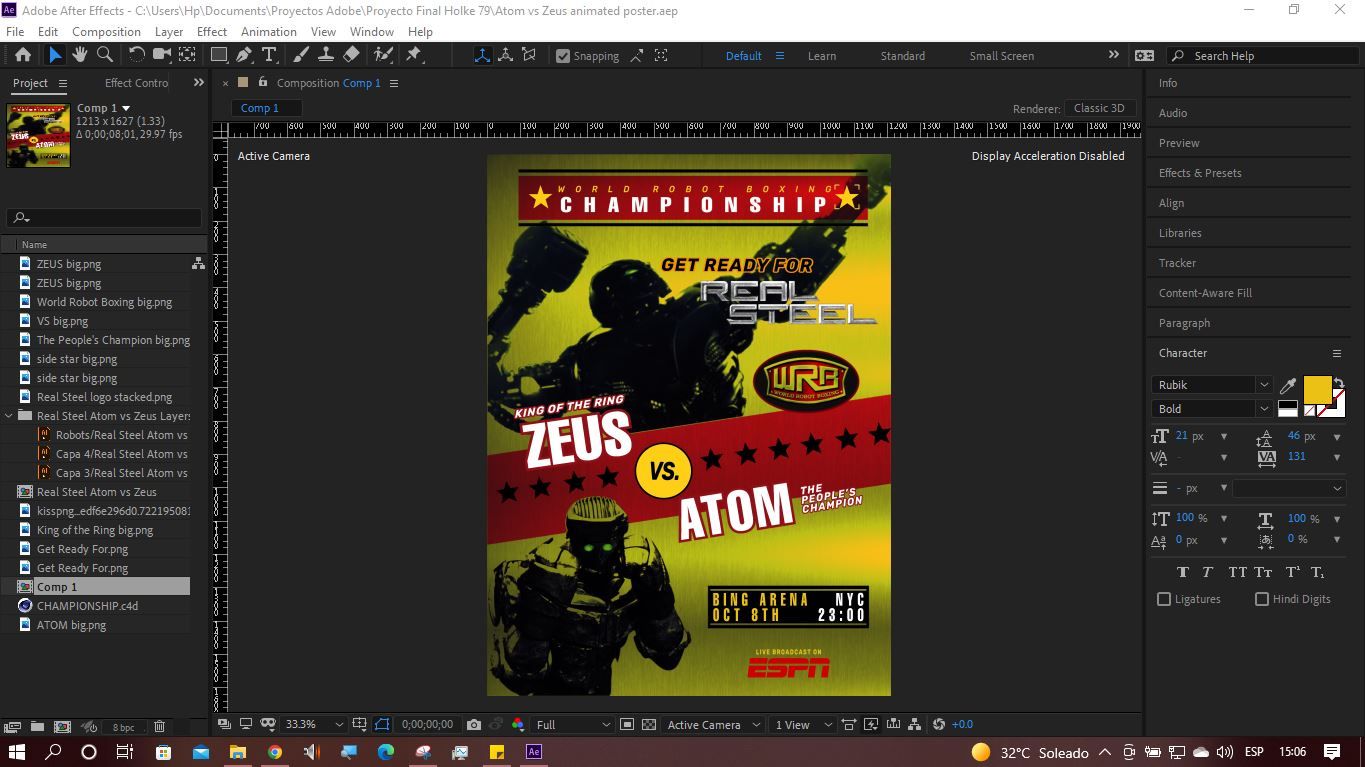The width and height of the screenshot is (1365, 767).
Task: Activate the Selection arrow tool
Action: click(x=55, y=56)
